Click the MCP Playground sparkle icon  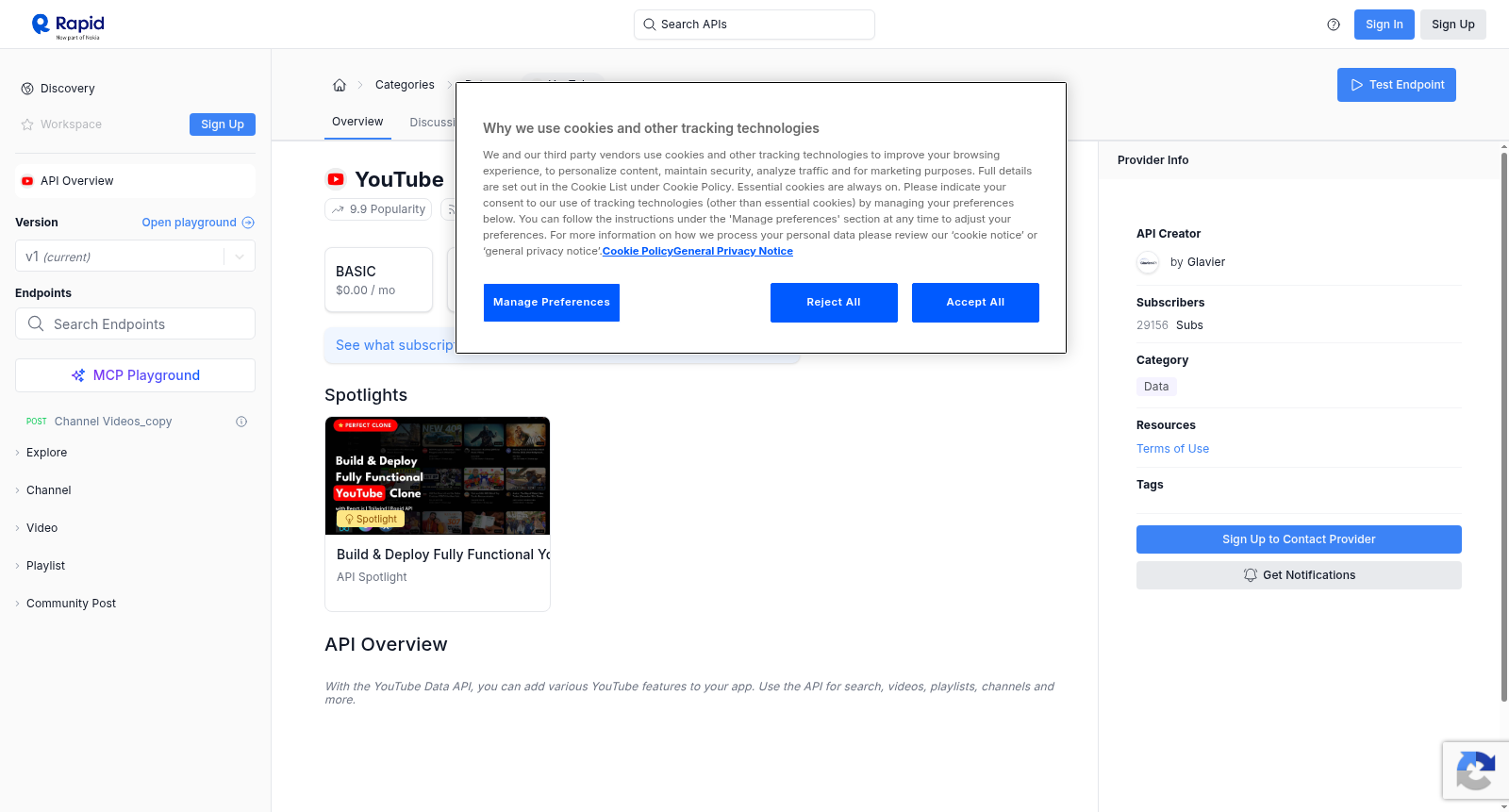coord(78,375)
